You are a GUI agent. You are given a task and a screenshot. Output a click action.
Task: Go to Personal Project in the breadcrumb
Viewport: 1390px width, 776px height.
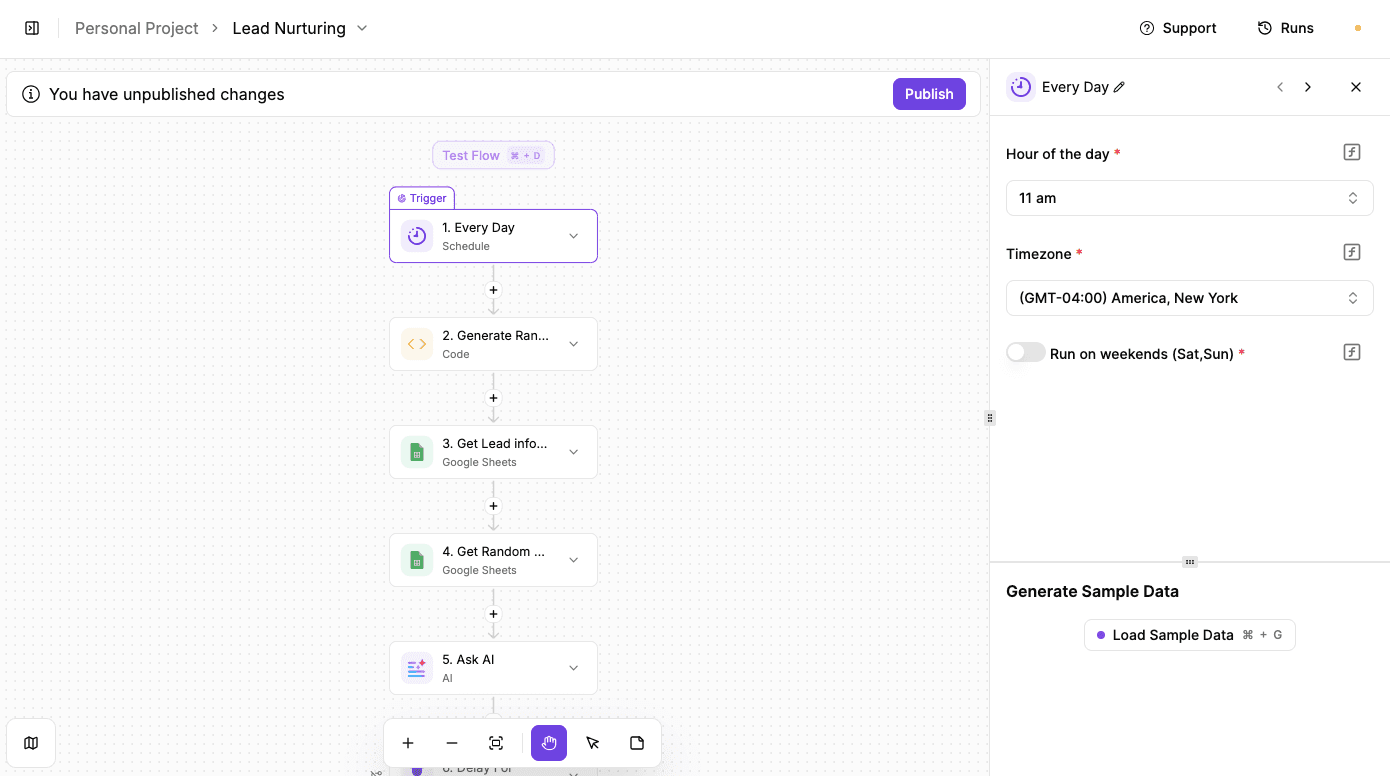coord(136,28)
